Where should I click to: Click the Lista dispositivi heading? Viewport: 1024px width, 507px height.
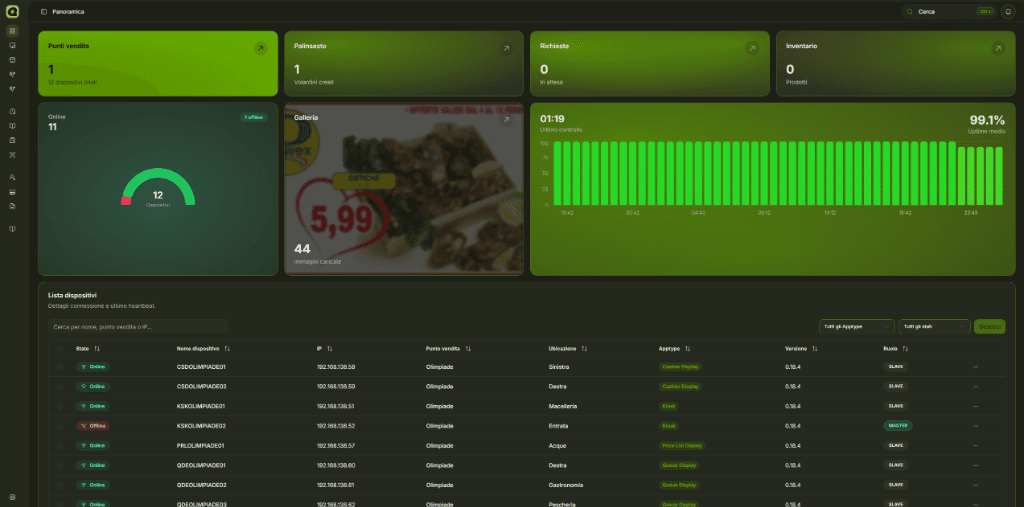point(72,295)
